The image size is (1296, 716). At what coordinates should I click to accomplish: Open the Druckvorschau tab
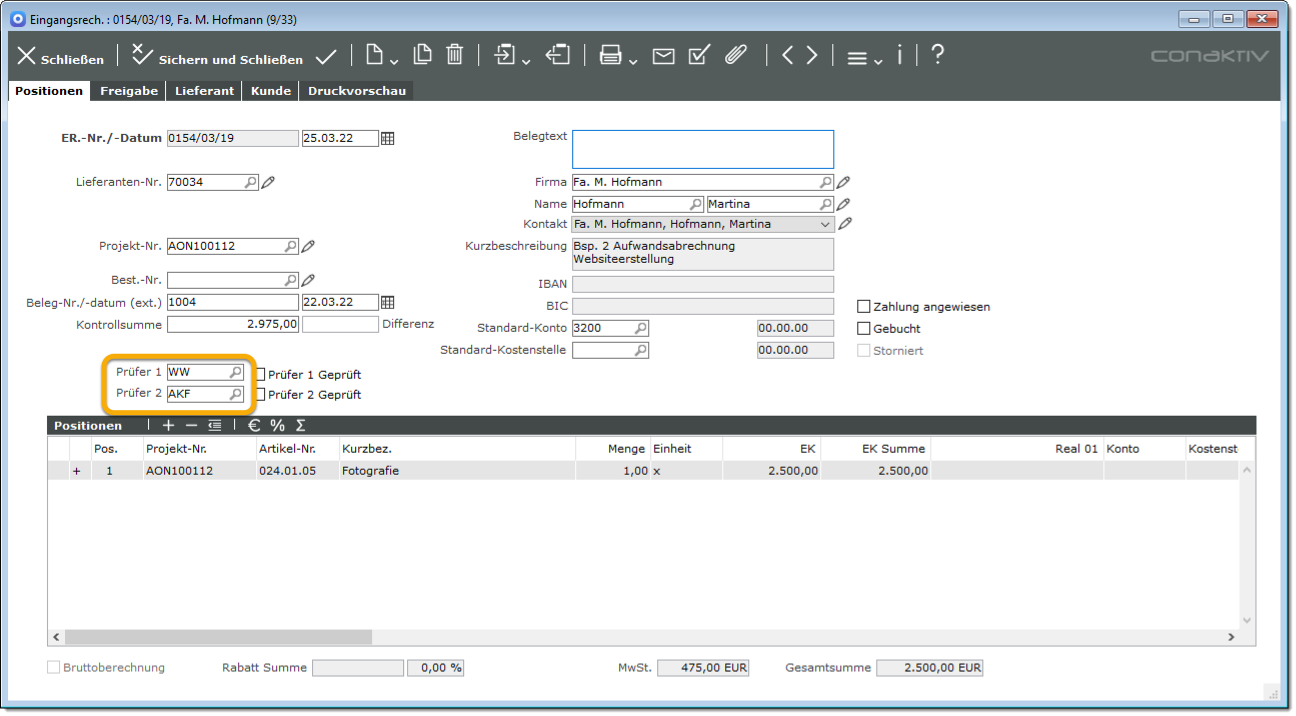pyautogui.click(x=356, y=91)
